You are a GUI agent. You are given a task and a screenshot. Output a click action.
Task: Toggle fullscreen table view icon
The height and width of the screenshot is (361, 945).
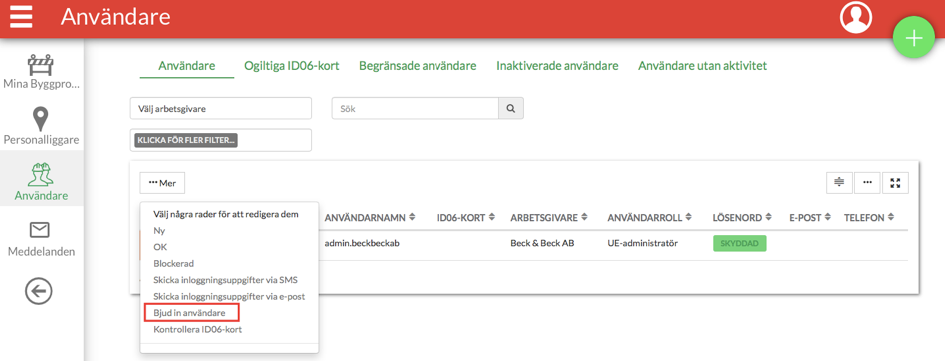[x=895, y=183]
